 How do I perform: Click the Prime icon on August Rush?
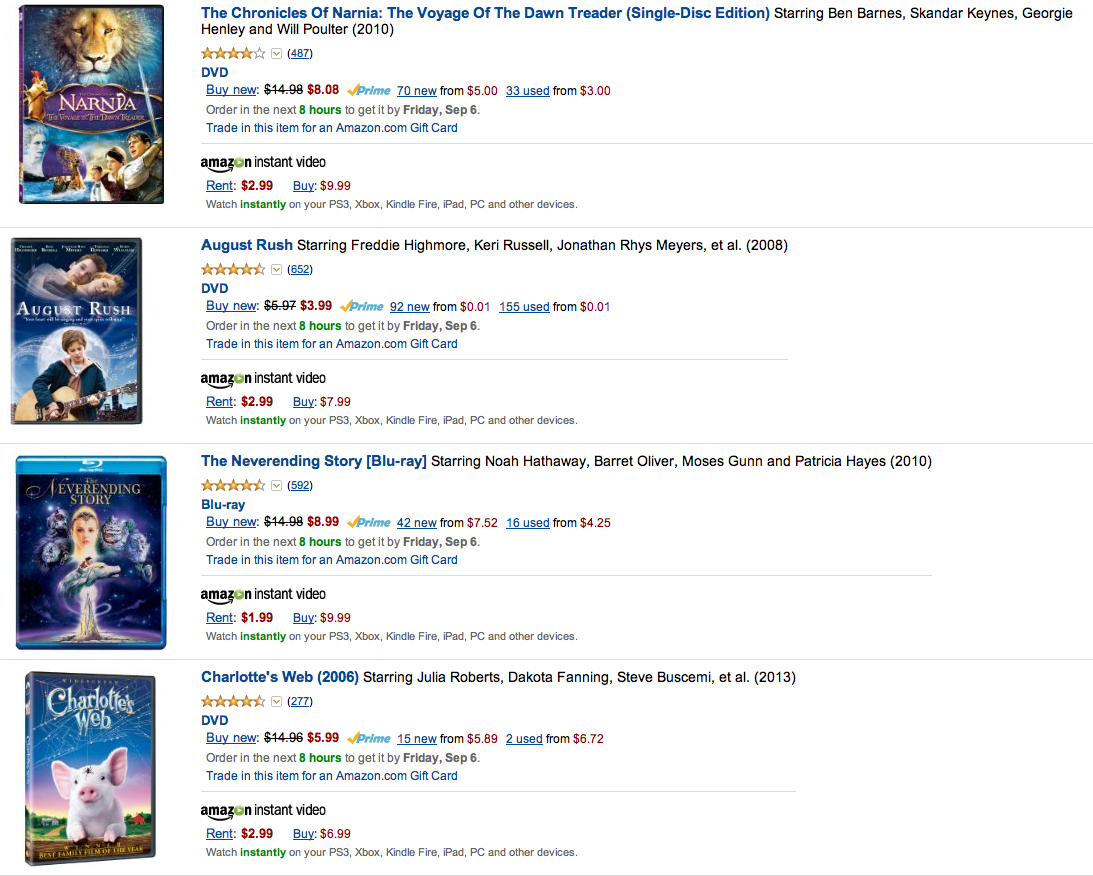point(362,306)
